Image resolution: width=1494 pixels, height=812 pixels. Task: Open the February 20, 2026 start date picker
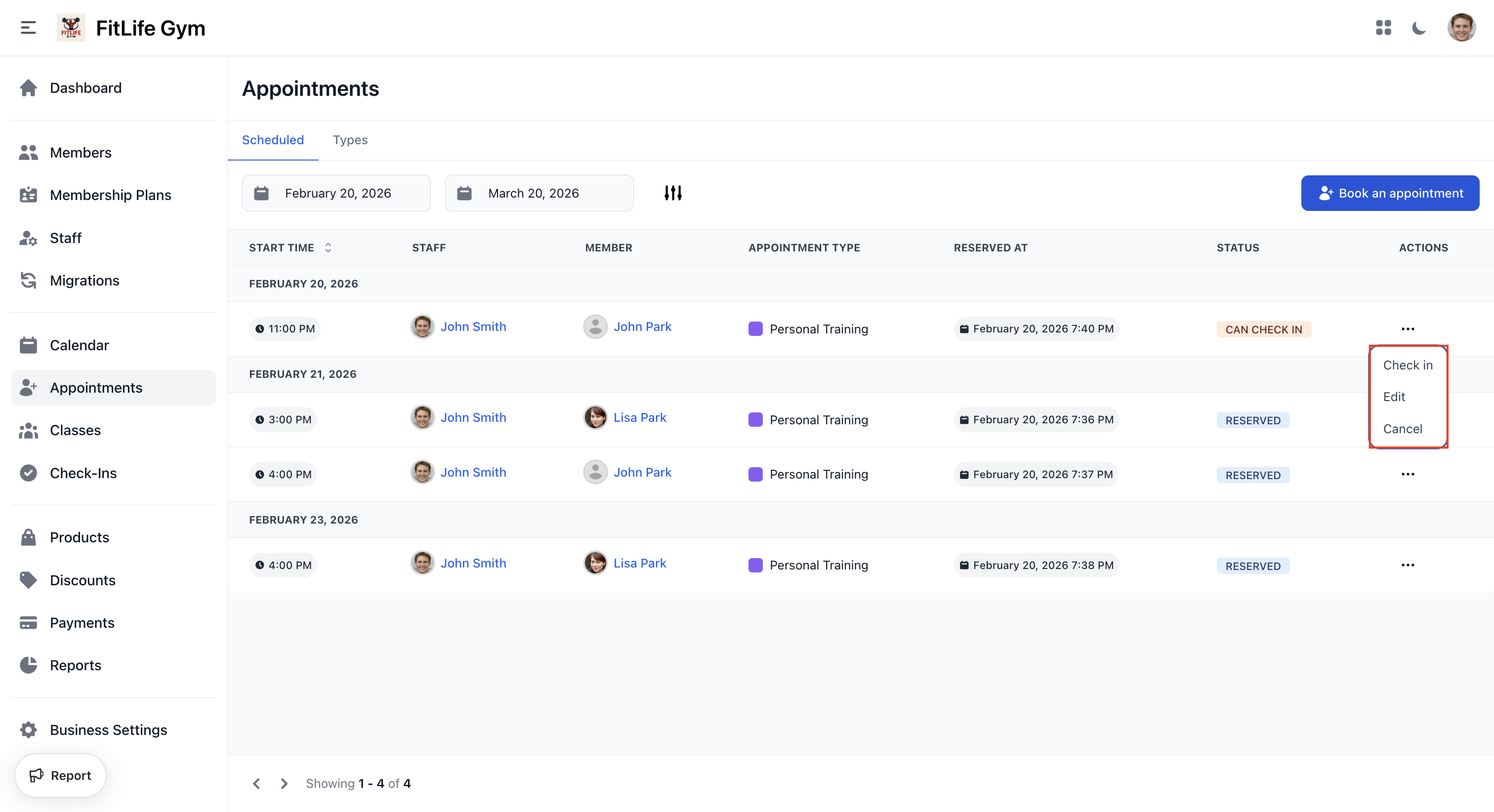[336, 193]
